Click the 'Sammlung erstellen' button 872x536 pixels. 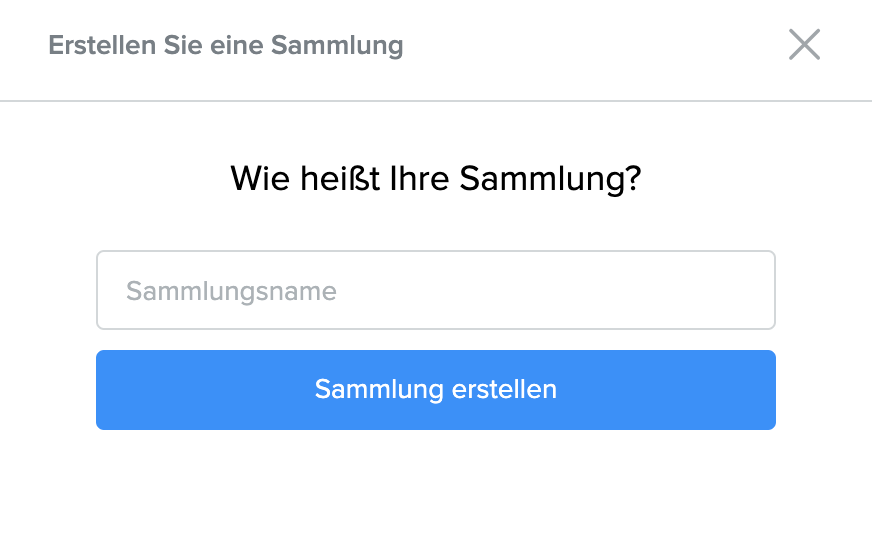click(x=435, y=389)
